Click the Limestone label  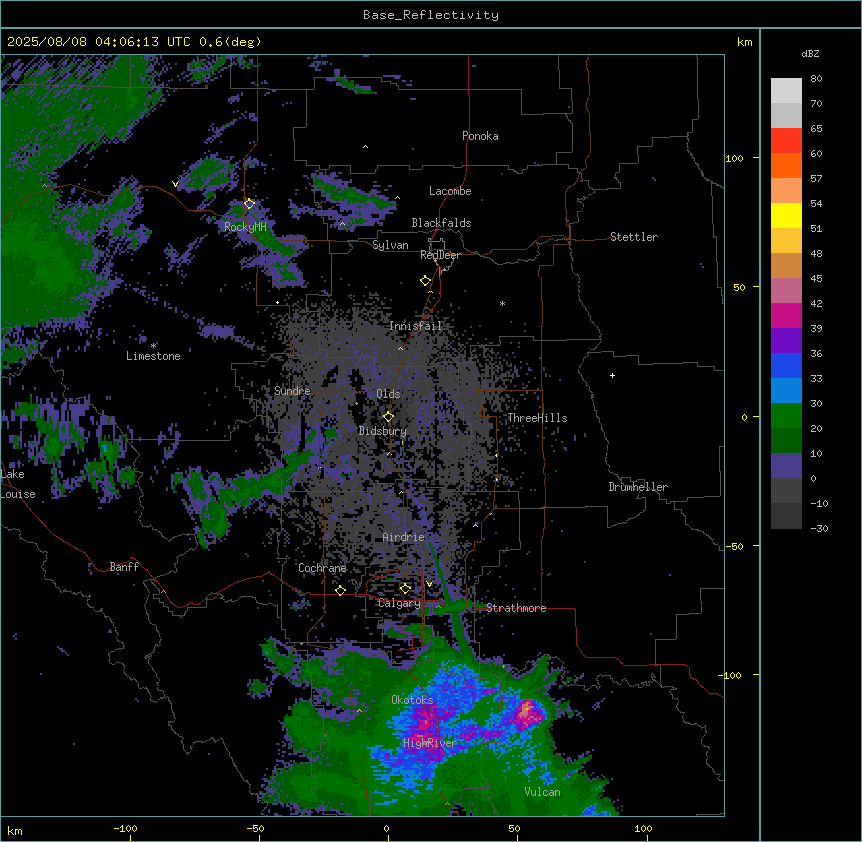point(153,356)
